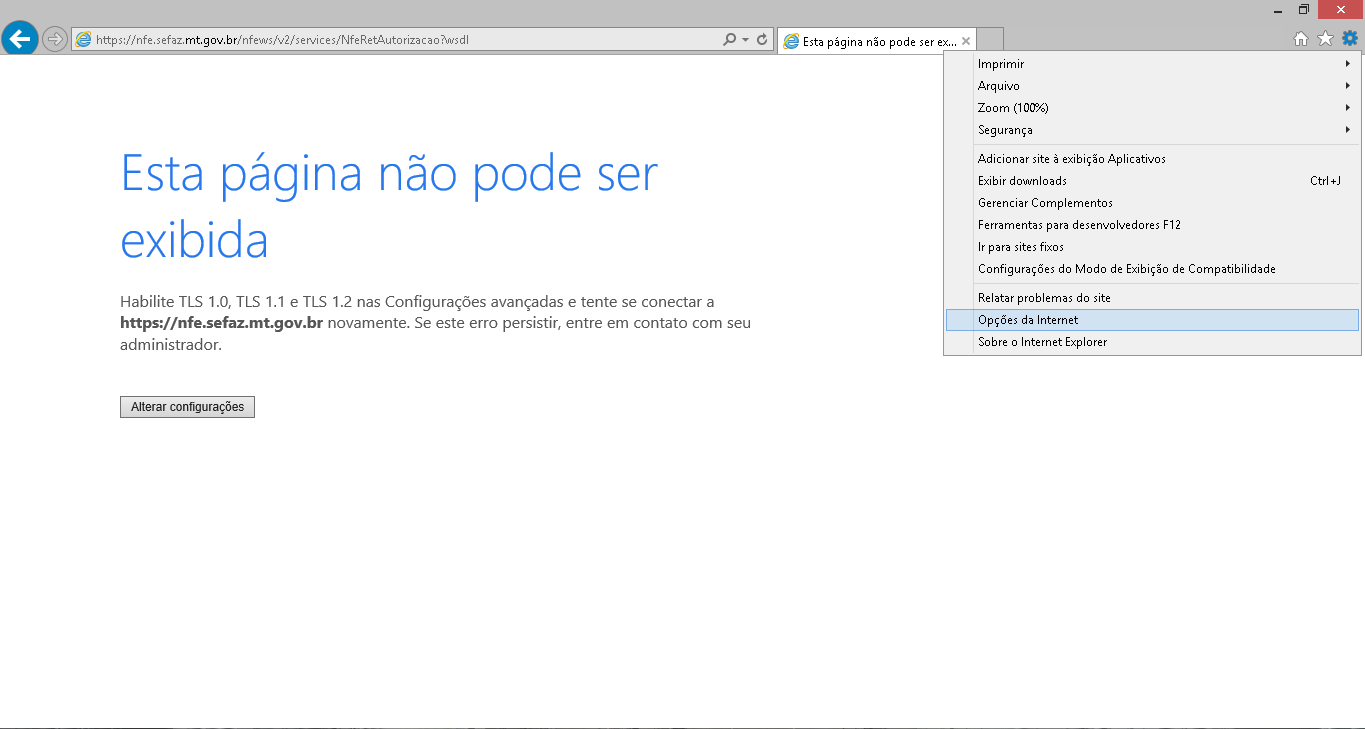Screen dimensions: 1365x729
Task: Open Exibir downloads from the menu
Action: pyautogui.click(x=1022, y=181)
